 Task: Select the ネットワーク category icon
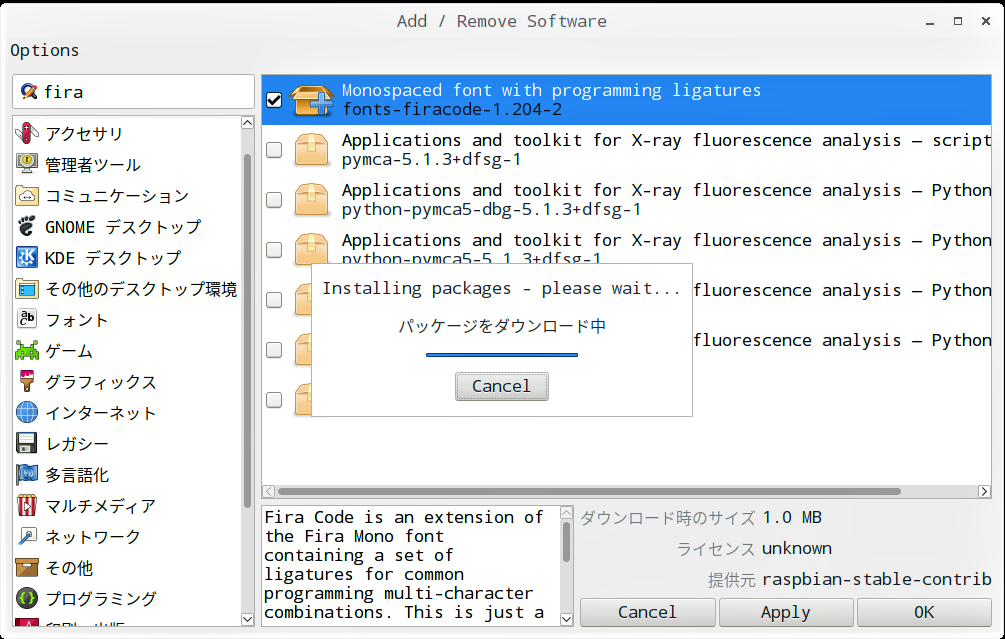(26, 536)
